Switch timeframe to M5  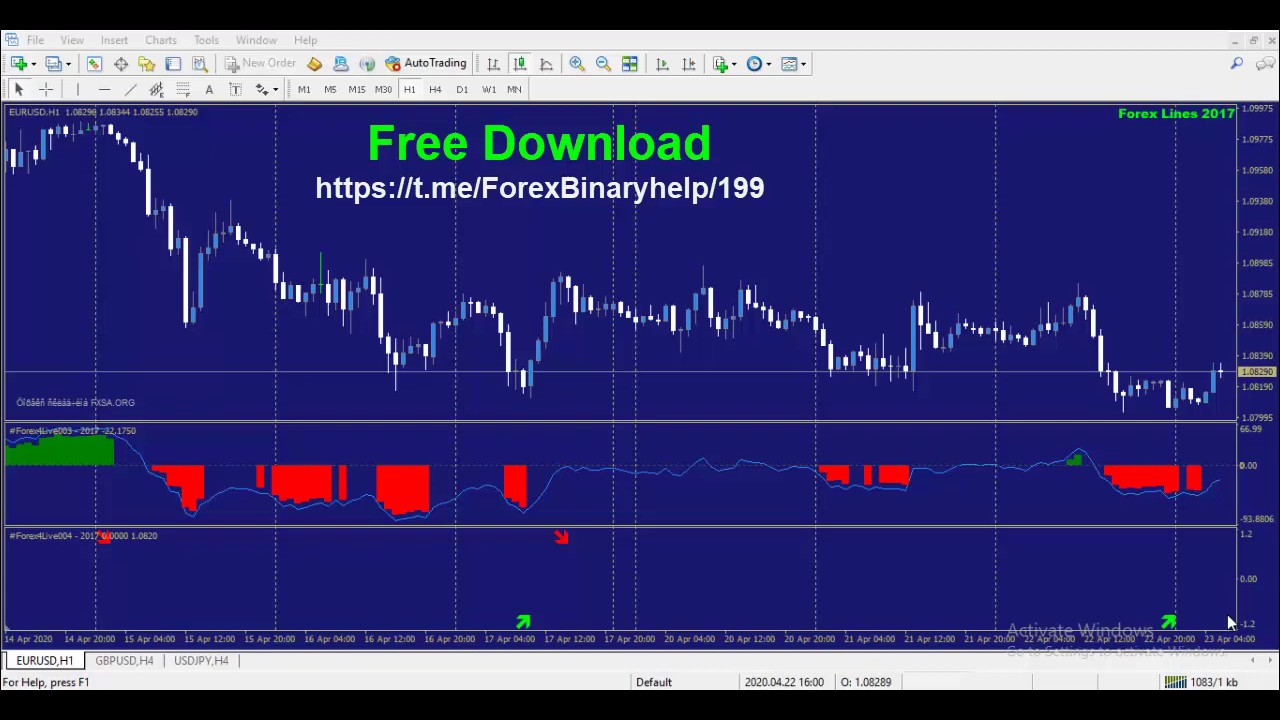point(330,90)
